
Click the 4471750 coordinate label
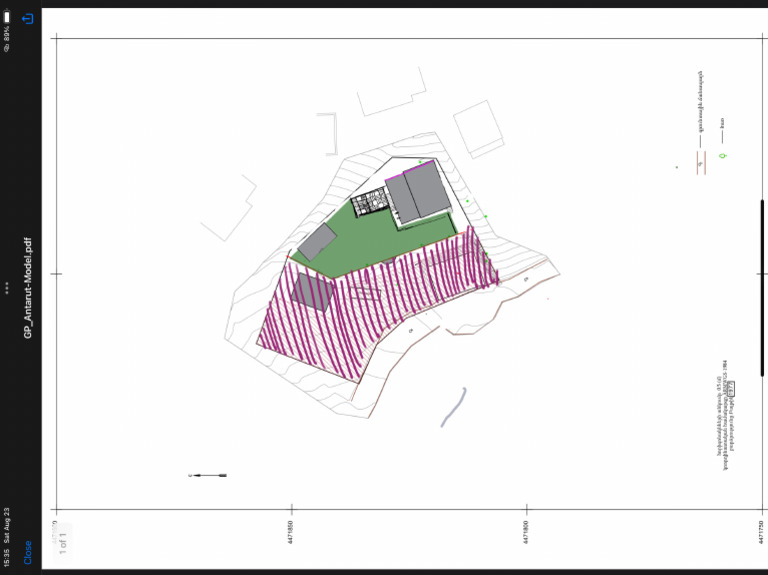tap(761, 532)
